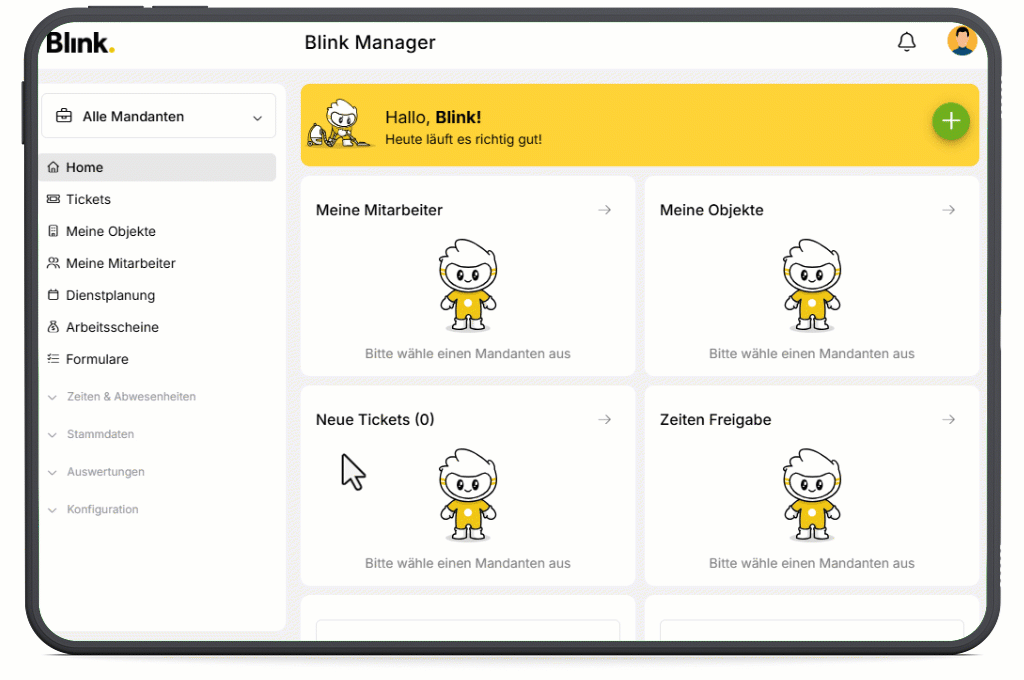
Task: Click the Neue Tickets (0) heading
Action: click(x=375, y=419)
